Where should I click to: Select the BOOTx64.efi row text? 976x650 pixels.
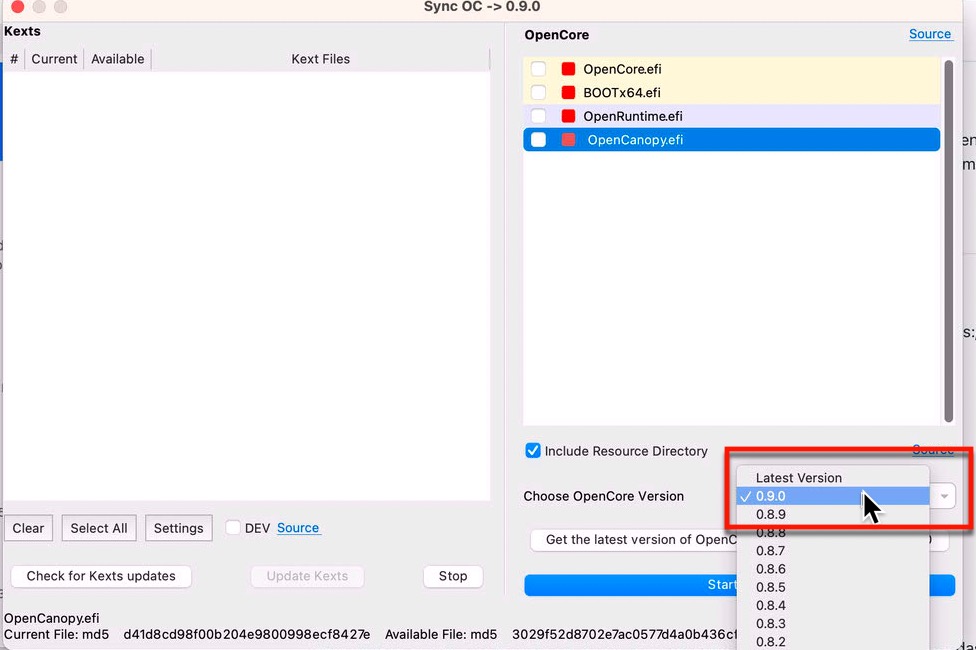coord(622,92)
